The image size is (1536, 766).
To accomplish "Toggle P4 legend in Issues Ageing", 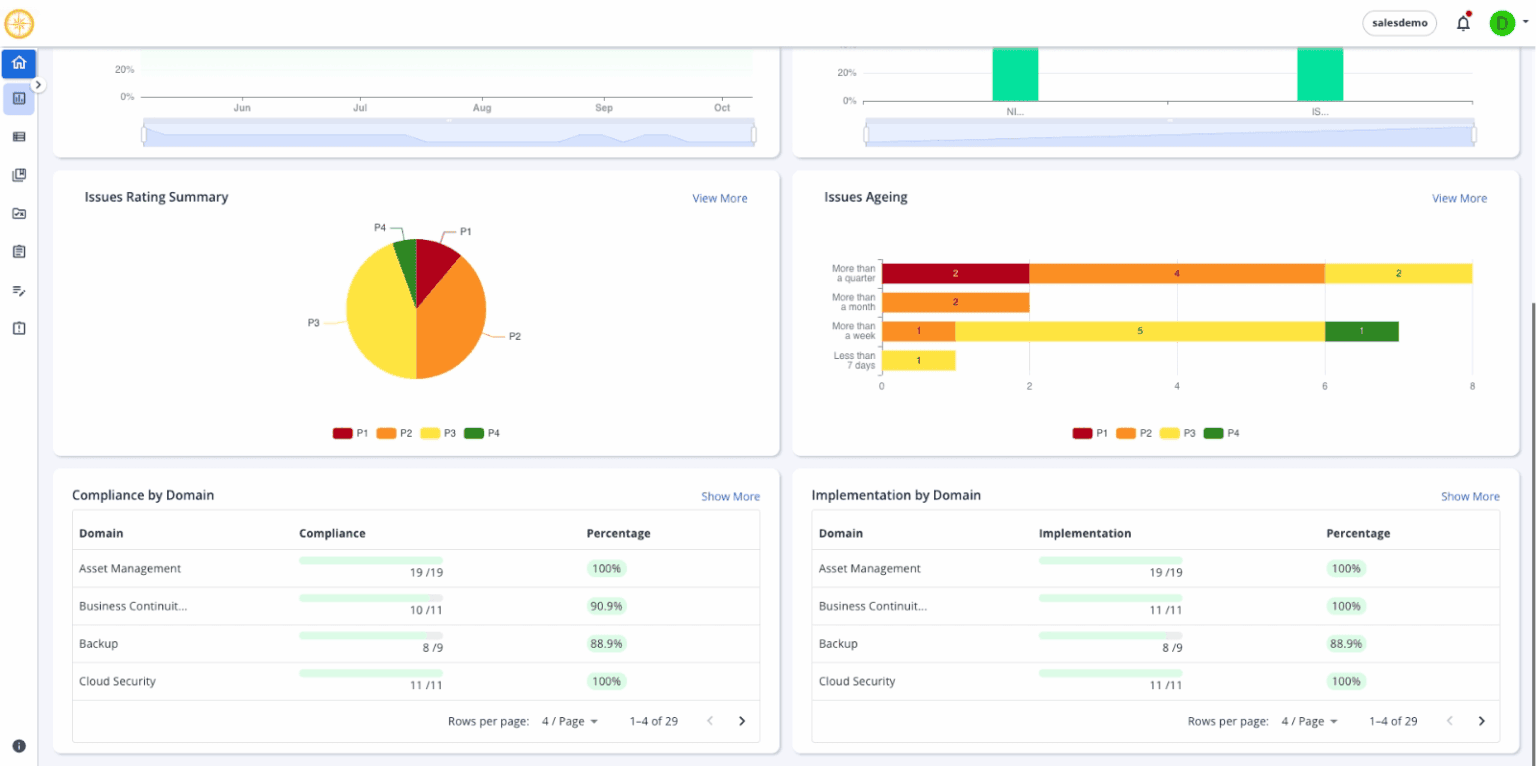I will coord(1222,433).
